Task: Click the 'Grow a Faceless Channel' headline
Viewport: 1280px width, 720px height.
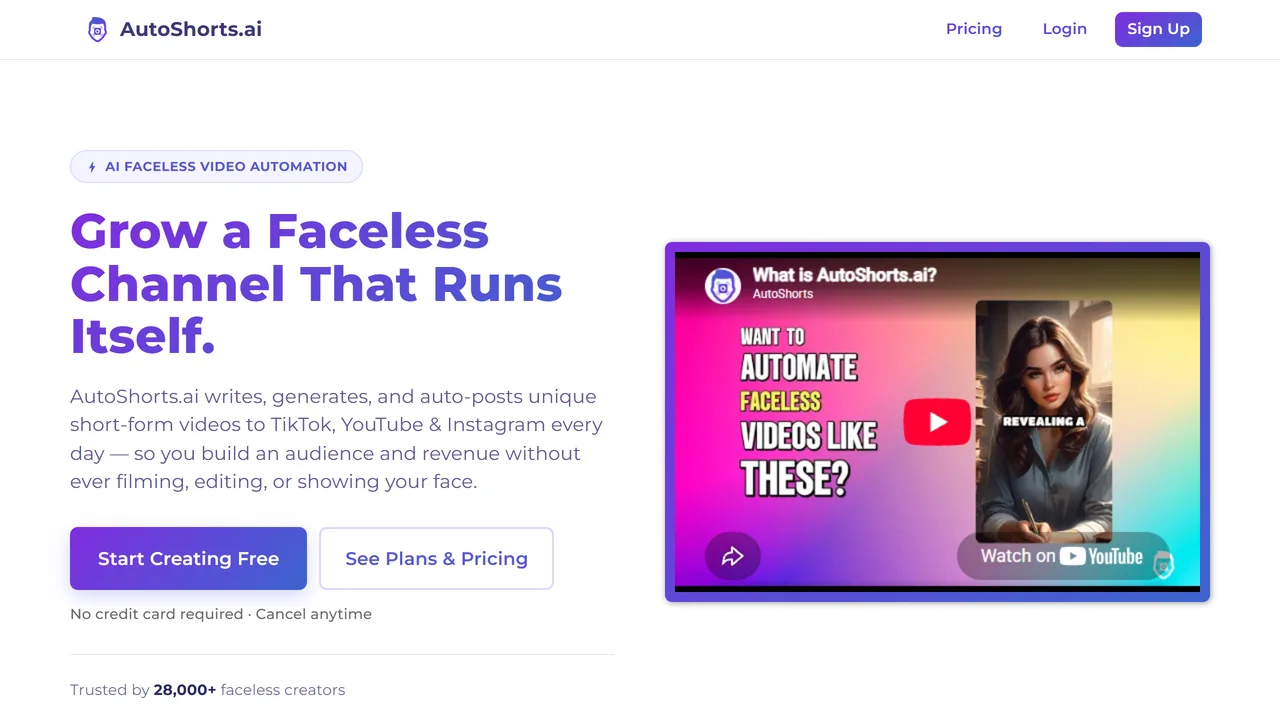Action: [x=316, y=284]
